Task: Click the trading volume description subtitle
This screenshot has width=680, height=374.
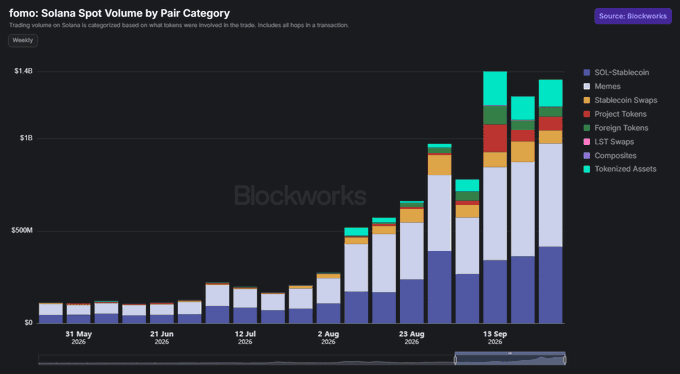Action: 179,25
